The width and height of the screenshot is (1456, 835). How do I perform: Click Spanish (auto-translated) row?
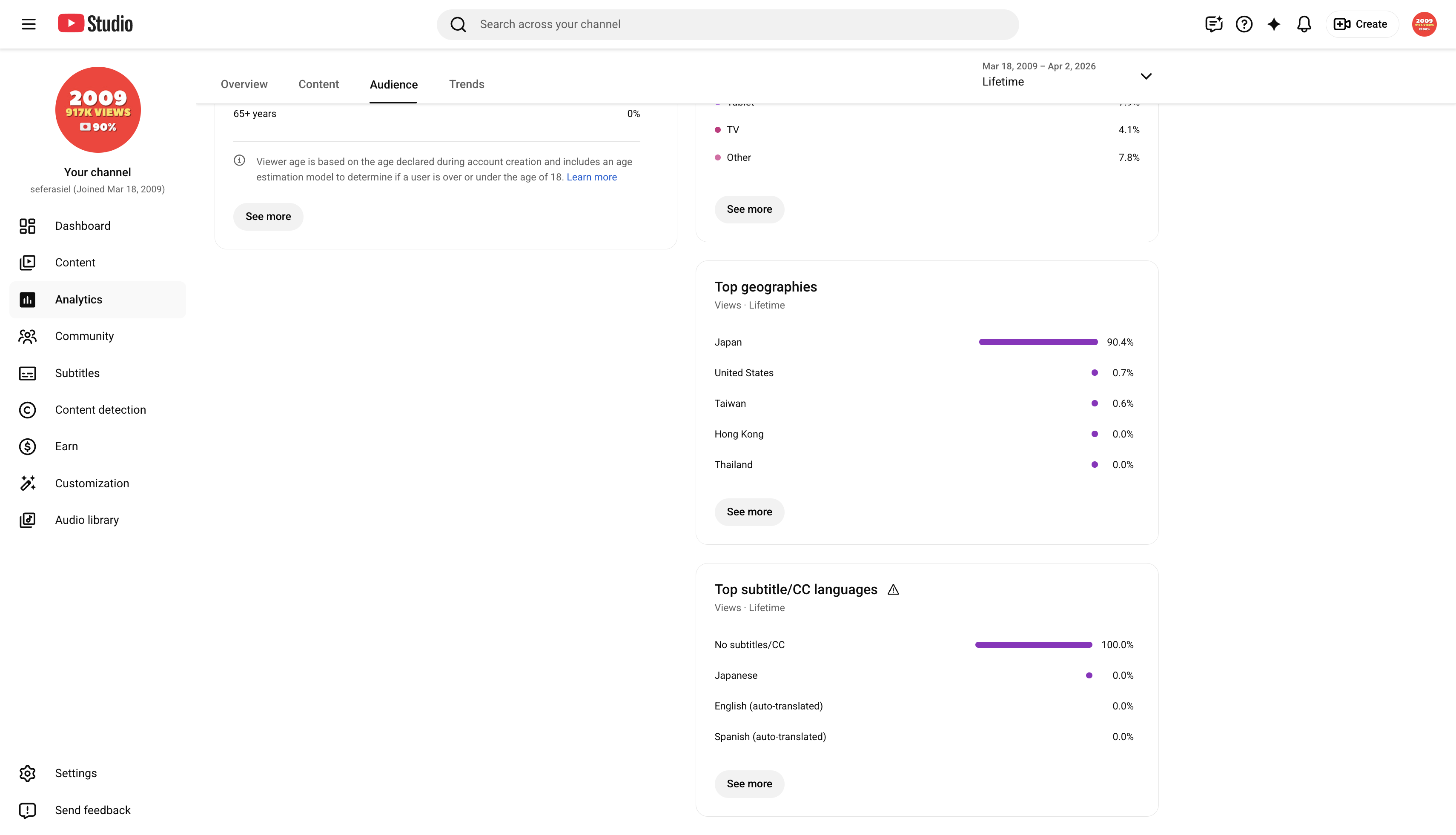click(924, 737)
